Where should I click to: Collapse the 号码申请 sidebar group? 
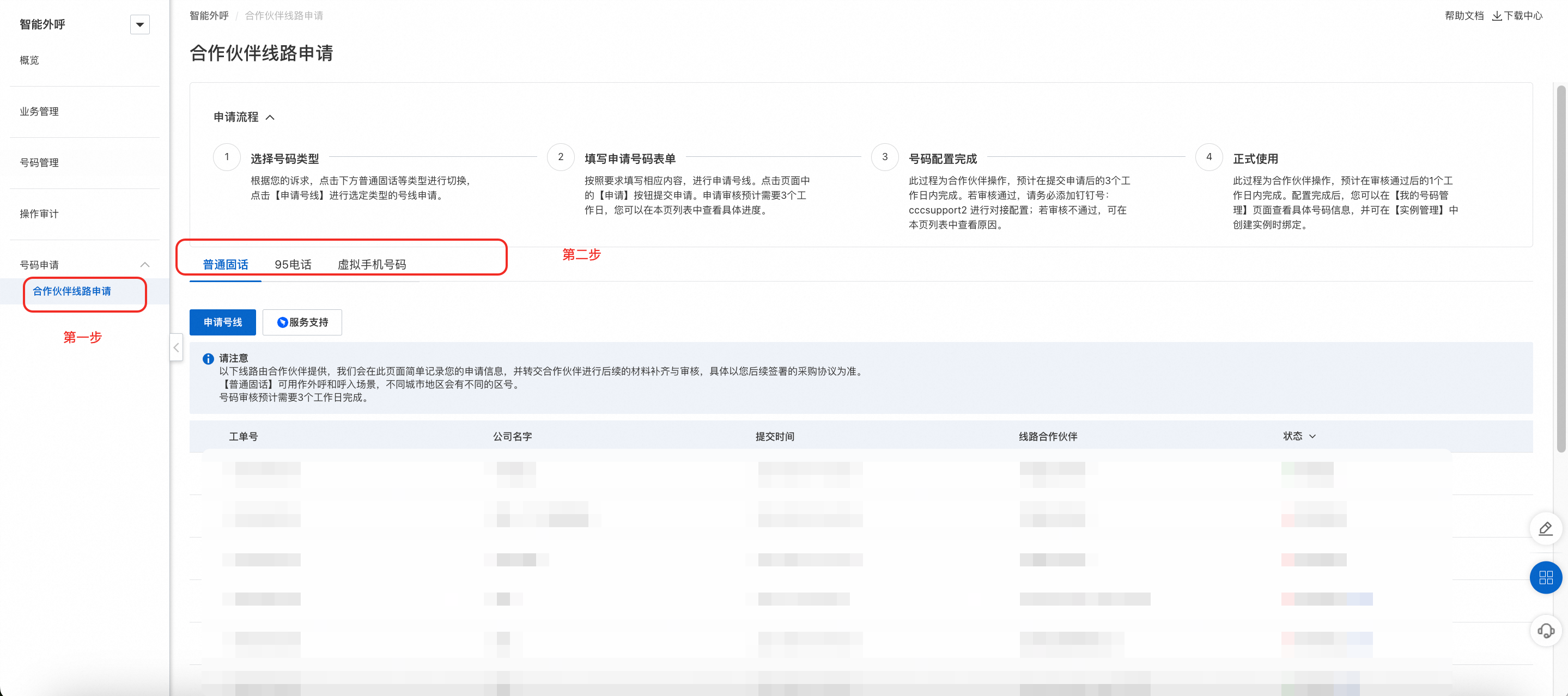(144, 265)
